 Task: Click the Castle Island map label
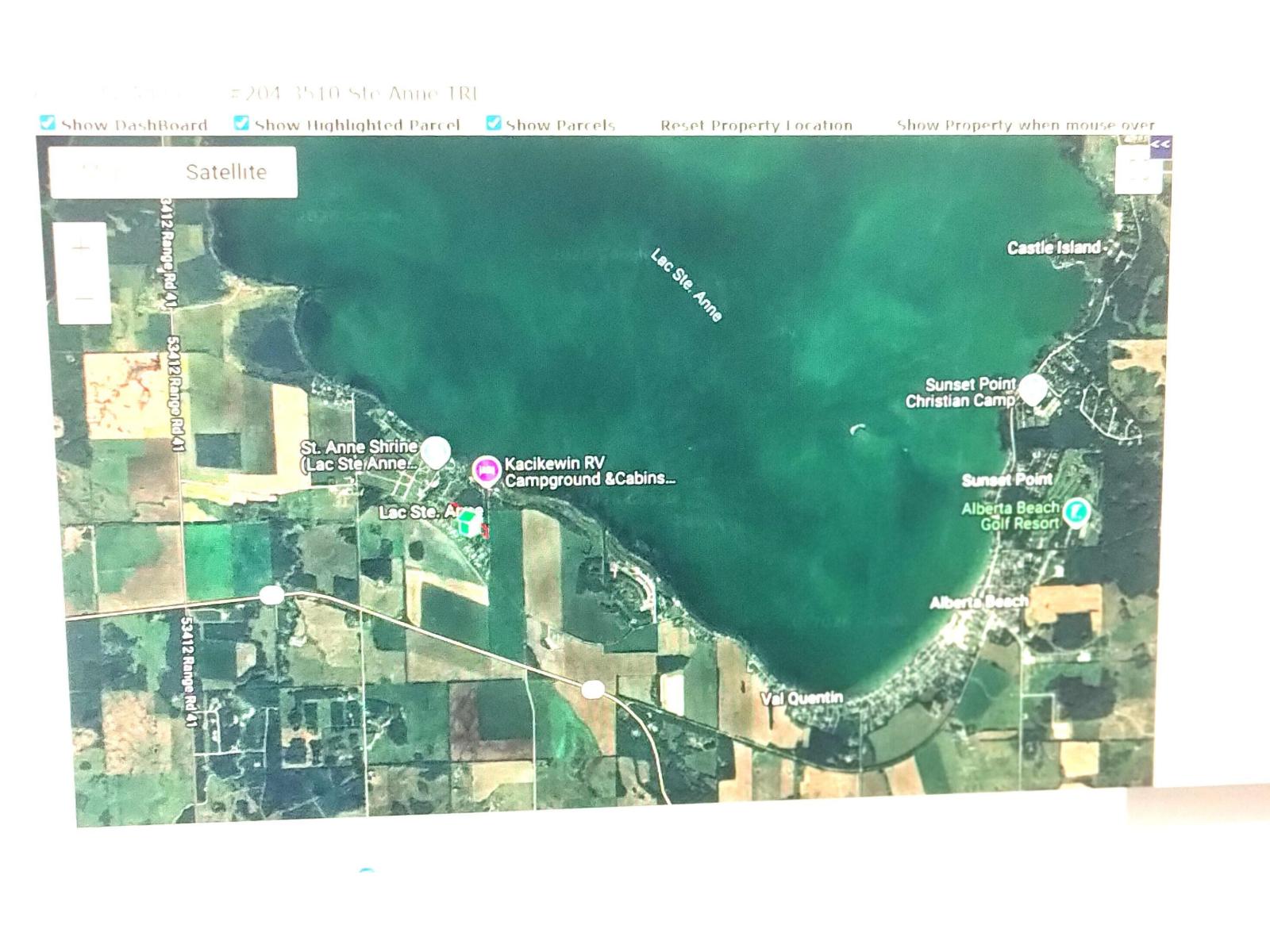(x=1053, y=248)
